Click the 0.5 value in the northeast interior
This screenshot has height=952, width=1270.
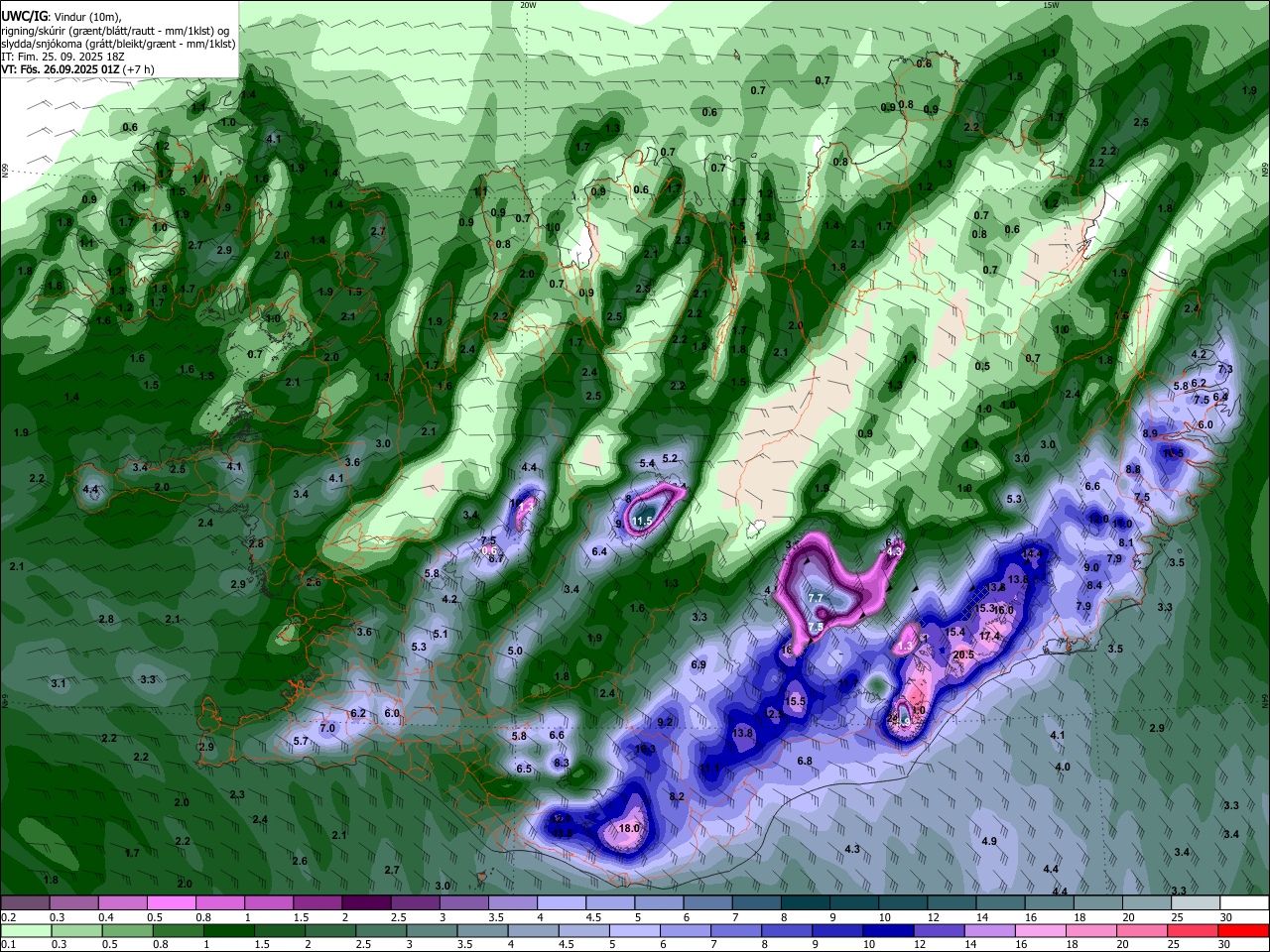click(x=982, y=366)
